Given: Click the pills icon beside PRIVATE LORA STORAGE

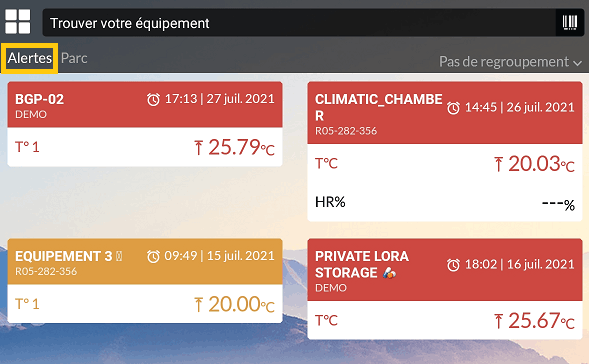Looking at the screenshot, I should (390, 273).
